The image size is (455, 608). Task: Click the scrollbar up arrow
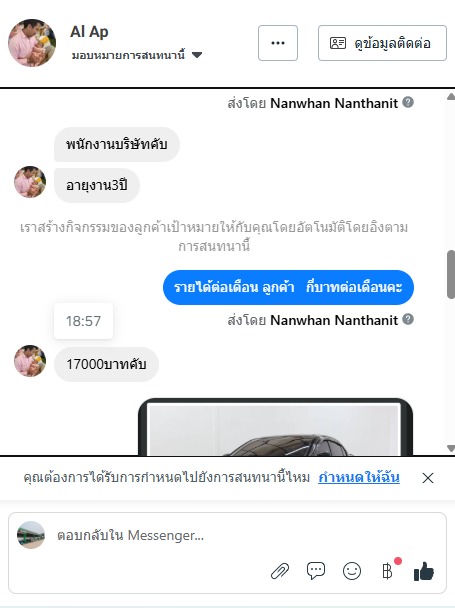451,97
